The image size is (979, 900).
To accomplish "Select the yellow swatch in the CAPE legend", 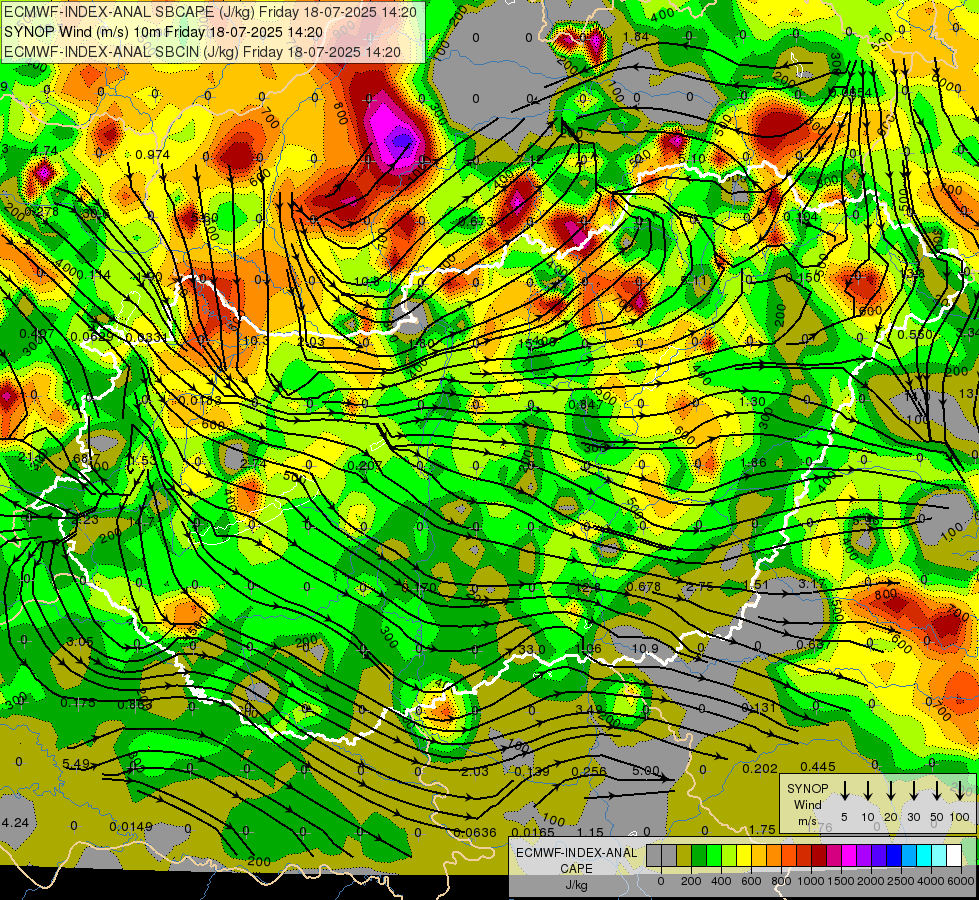I will tap(744, 856).
